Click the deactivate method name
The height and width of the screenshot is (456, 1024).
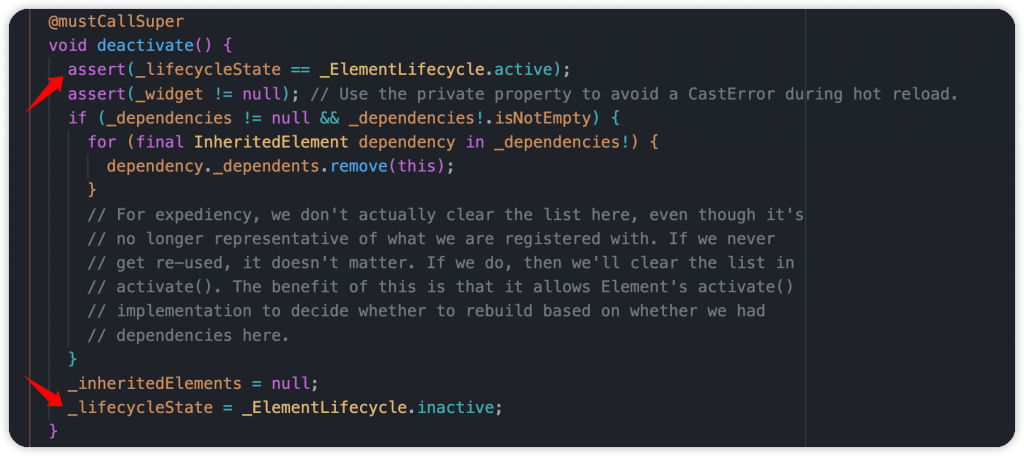144,46
